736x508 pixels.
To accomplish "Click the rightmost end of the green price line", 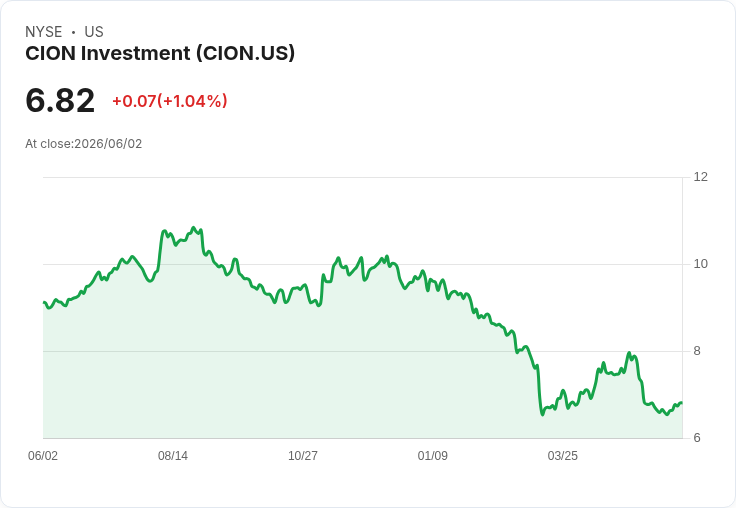I will [681, 403].
